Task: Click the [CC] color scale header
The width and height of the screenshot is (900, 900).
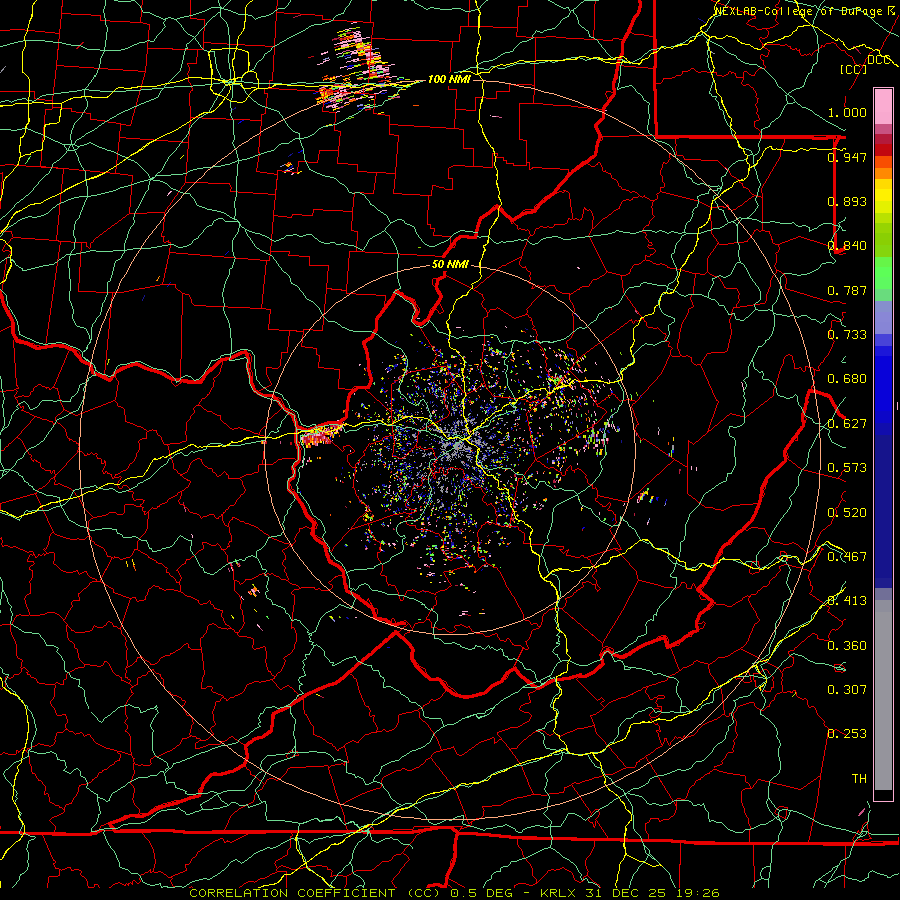Action: tap(853, 69)
